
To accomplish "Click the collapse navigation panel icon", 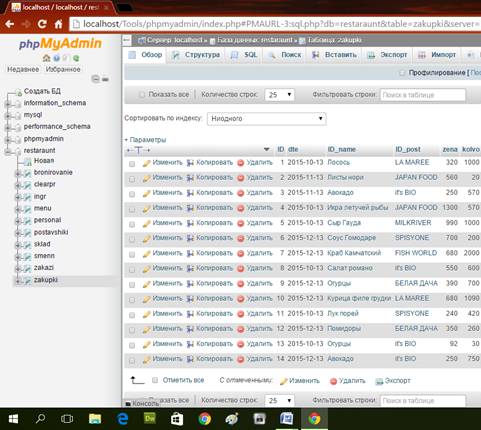I will coord(127,40).
